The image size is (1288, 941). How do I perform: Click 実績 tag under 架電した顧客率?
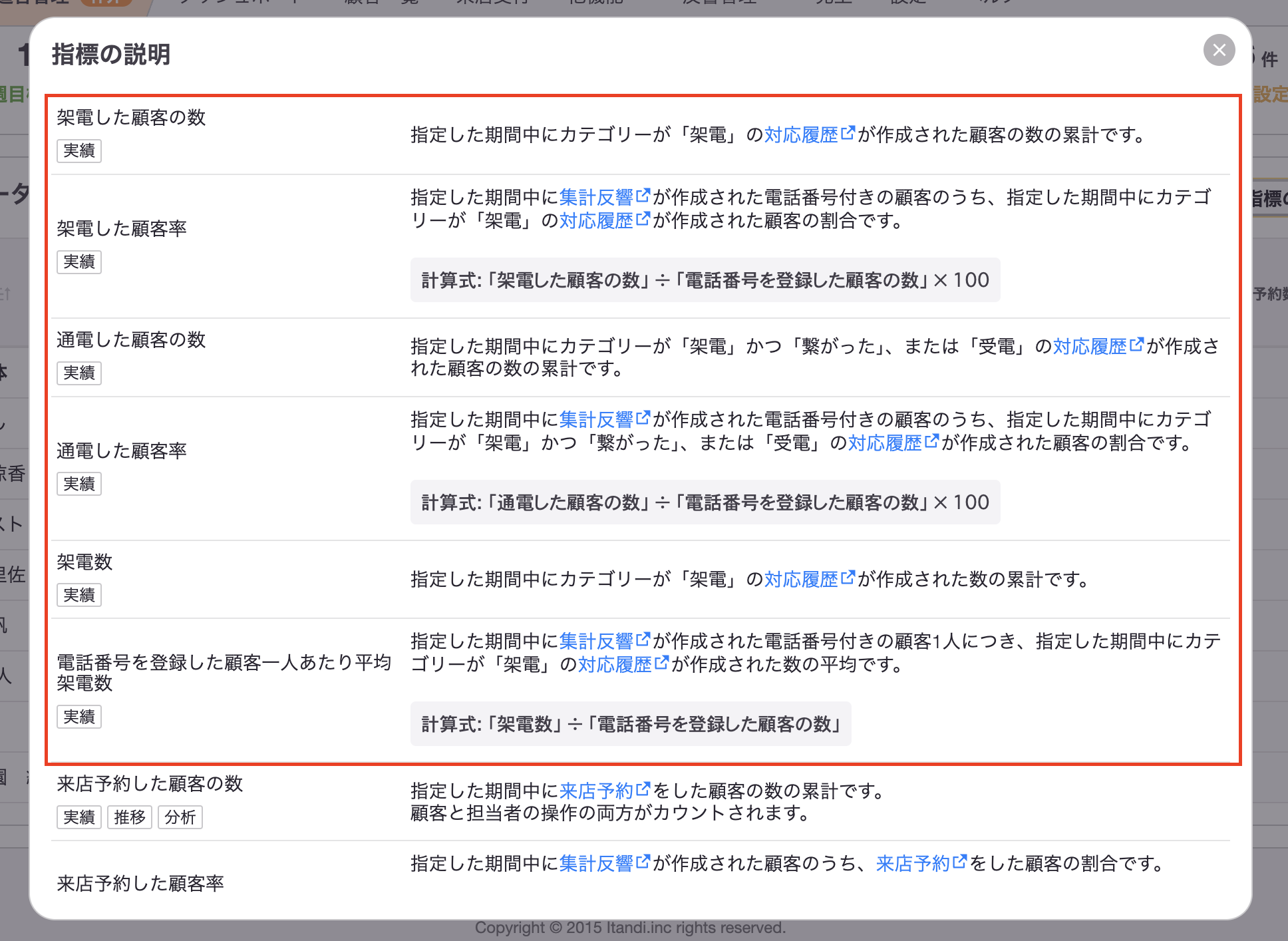pyautogui.click(x=79, y=262)
